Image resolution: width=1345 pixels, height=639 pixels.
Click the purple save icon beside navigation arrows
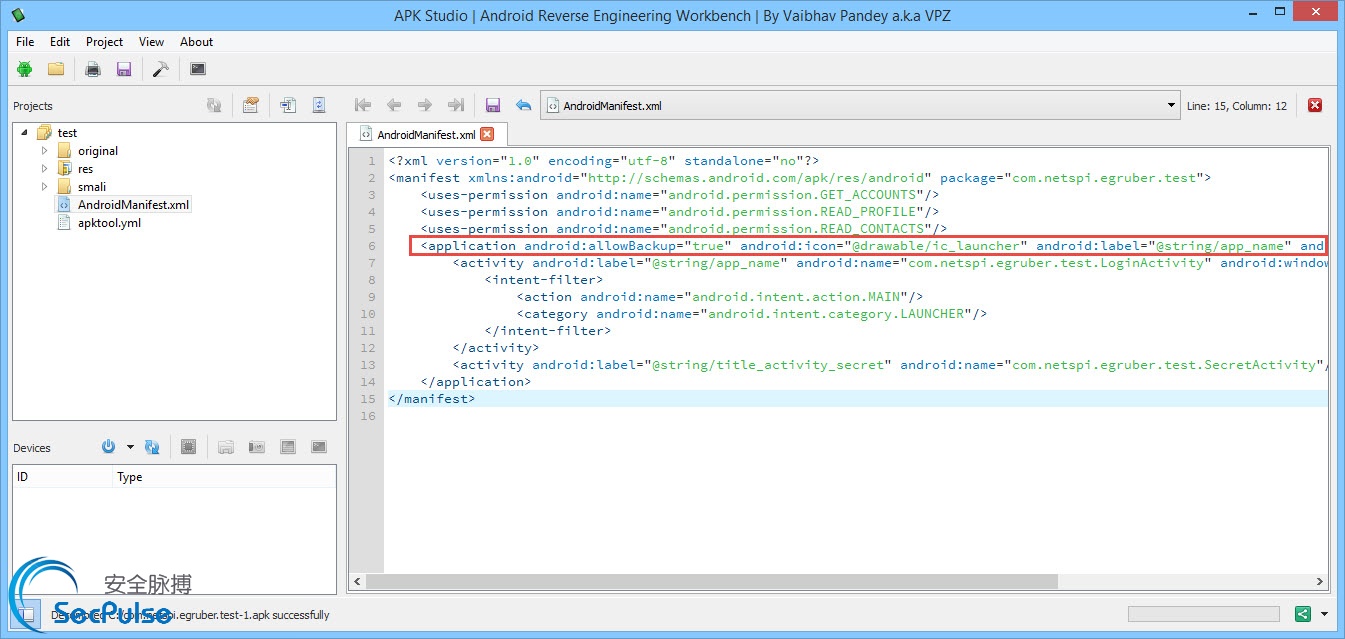pos(492,105)
